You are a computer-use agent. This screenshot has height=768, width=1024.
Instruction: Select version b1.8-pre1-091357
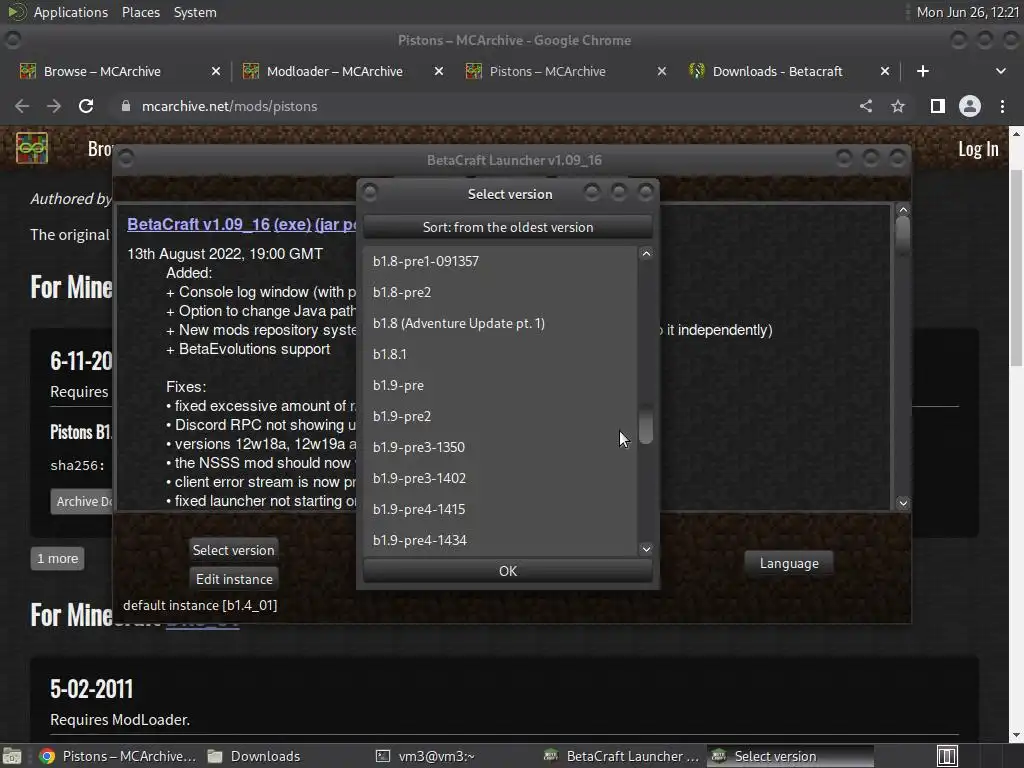500,261
